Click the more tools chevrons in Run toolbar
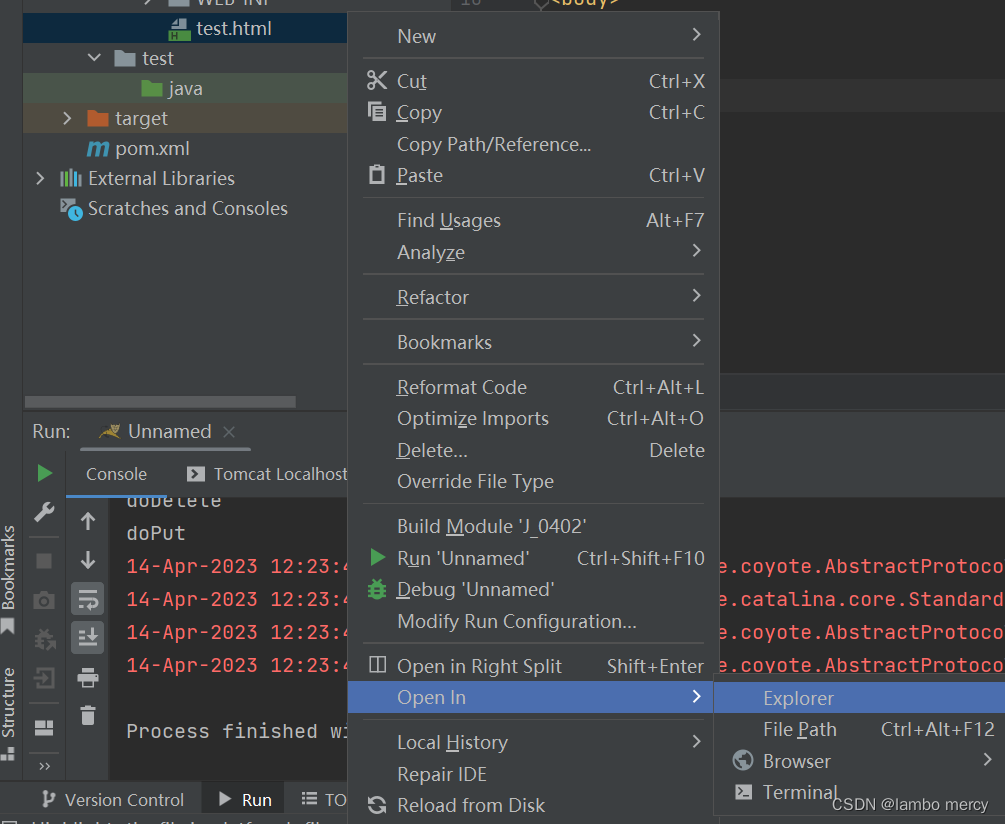This screenshot has width=1005, height=824. click(x=44, y=766)
